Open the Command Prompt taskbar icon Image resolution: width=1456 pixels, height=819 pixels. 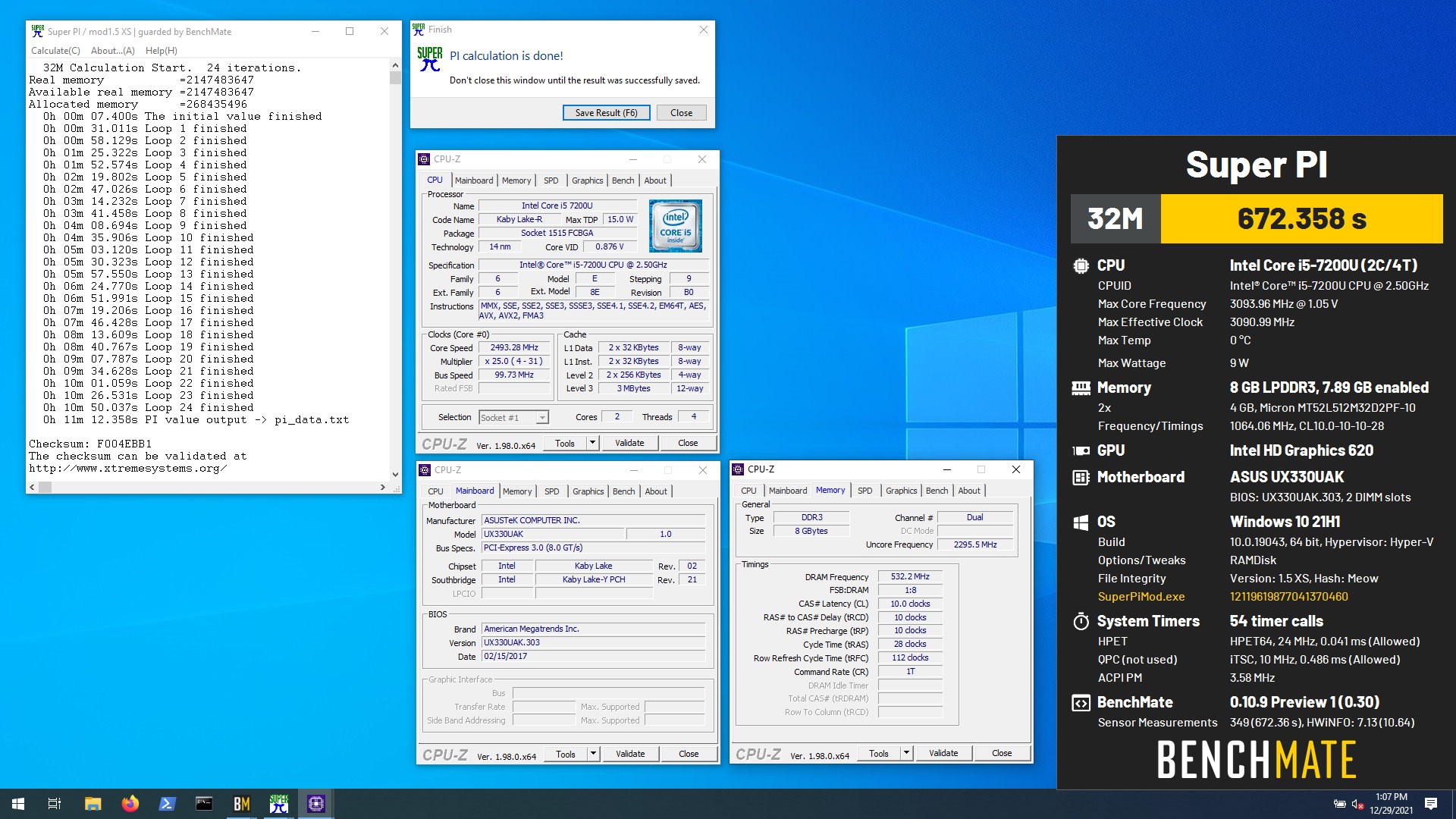[204, 804]
